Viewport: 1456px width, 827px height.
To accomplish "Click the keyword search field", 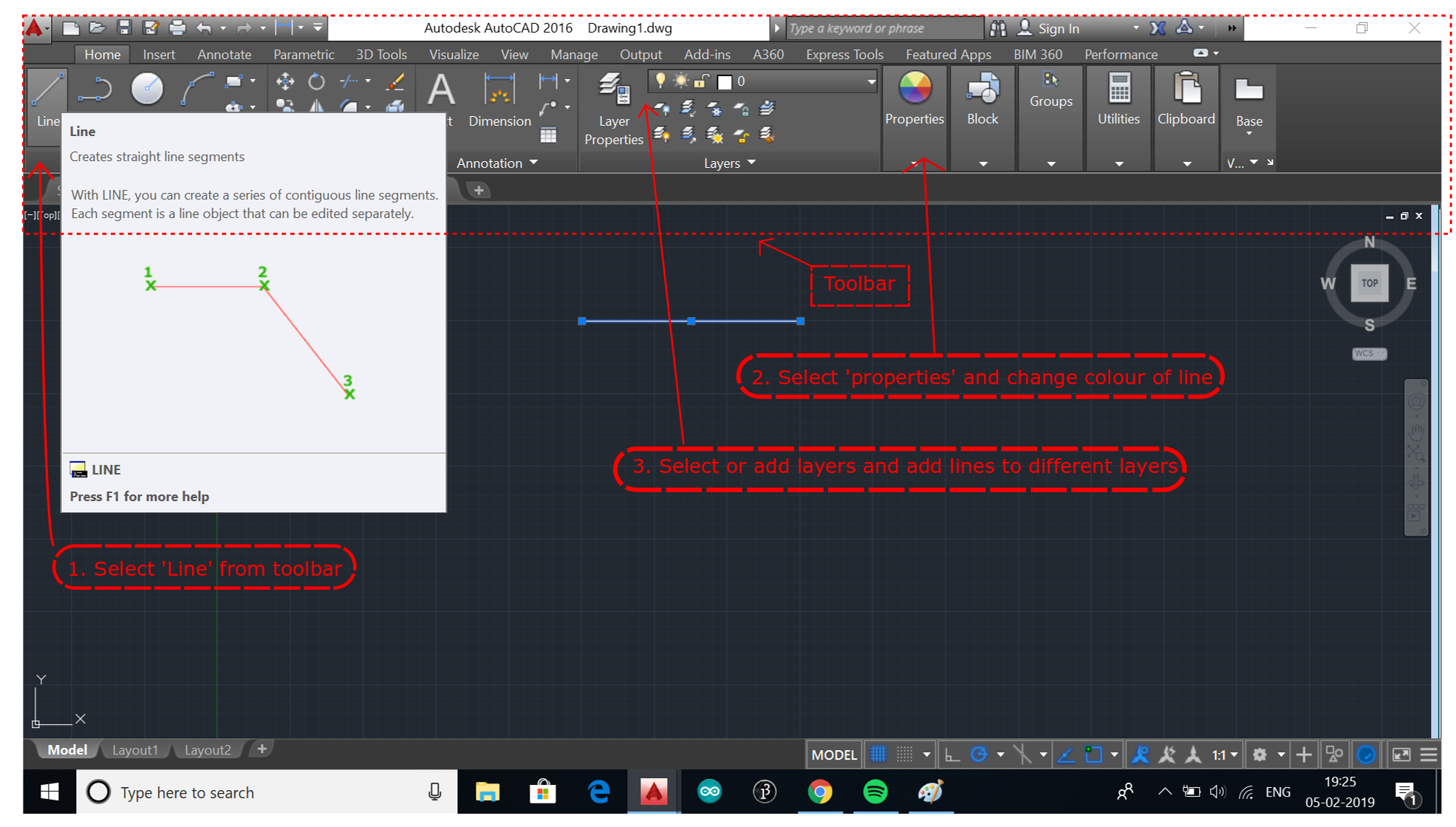I will coord(883,28).
